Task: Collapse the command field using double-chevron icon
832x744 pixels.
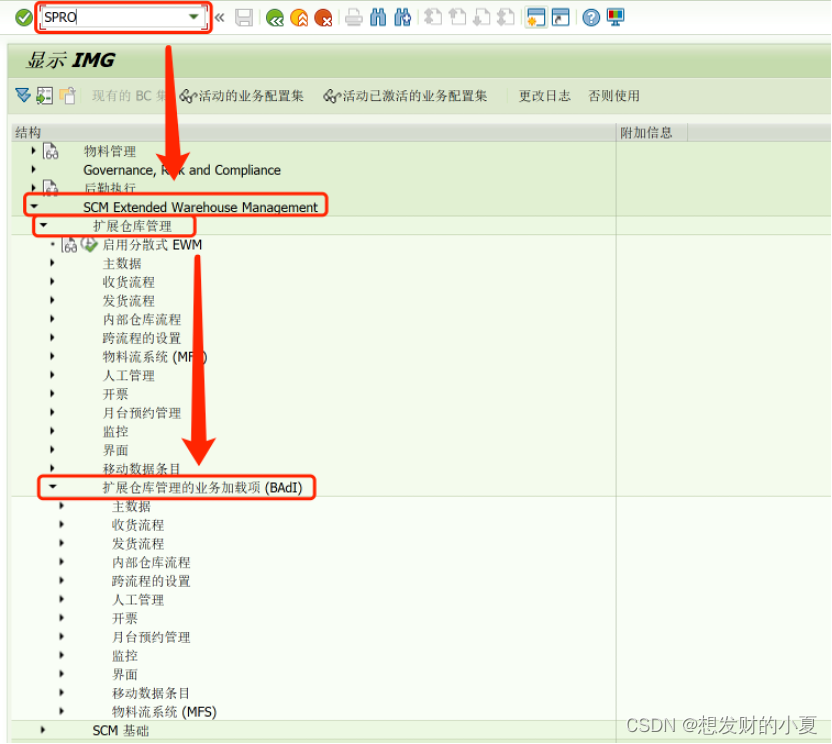Action: [x=220, y=18]
